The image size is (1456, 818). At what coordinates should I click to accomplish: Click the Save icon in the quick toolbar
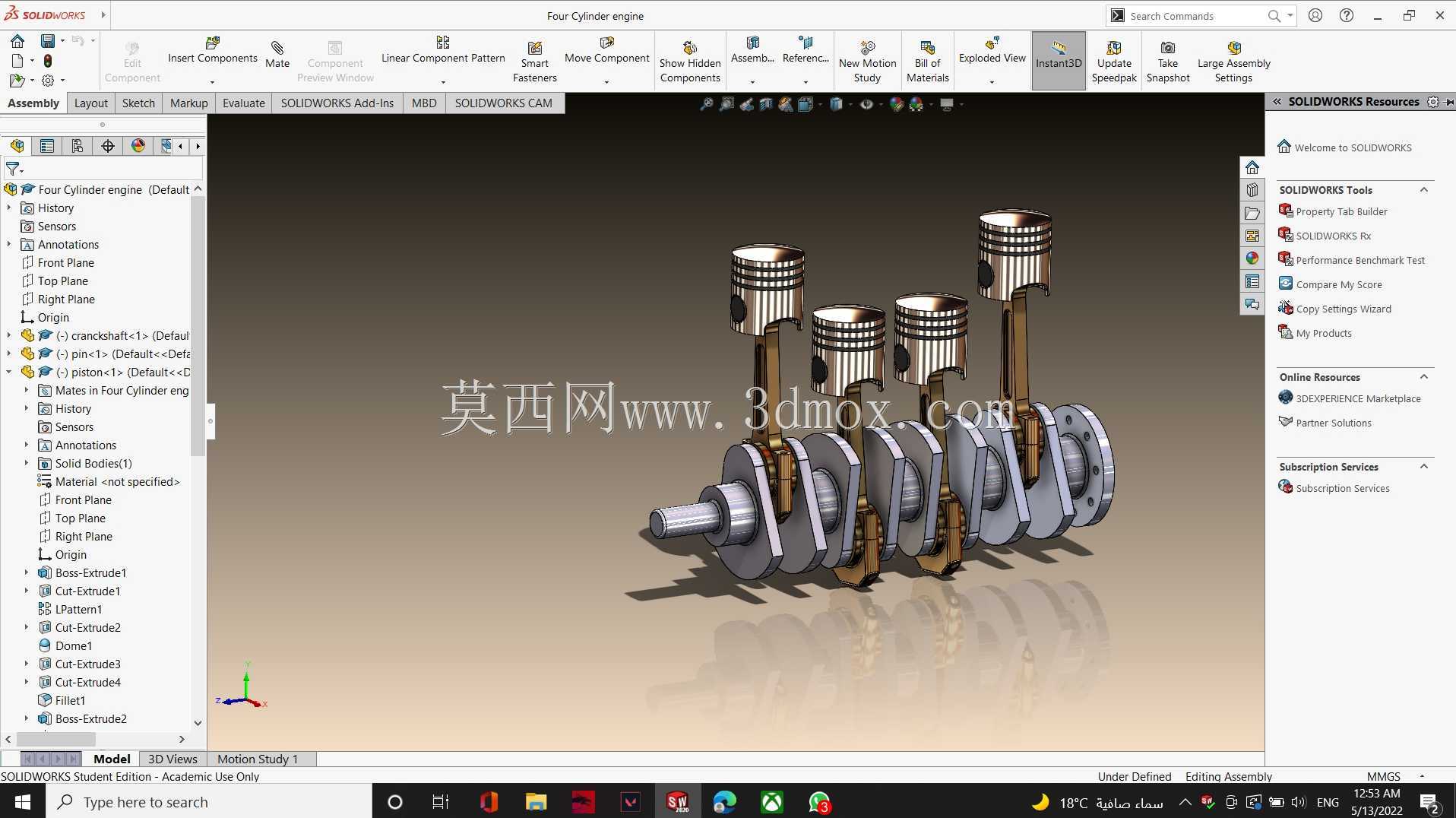pyautogui.click(x=47, y=40)
